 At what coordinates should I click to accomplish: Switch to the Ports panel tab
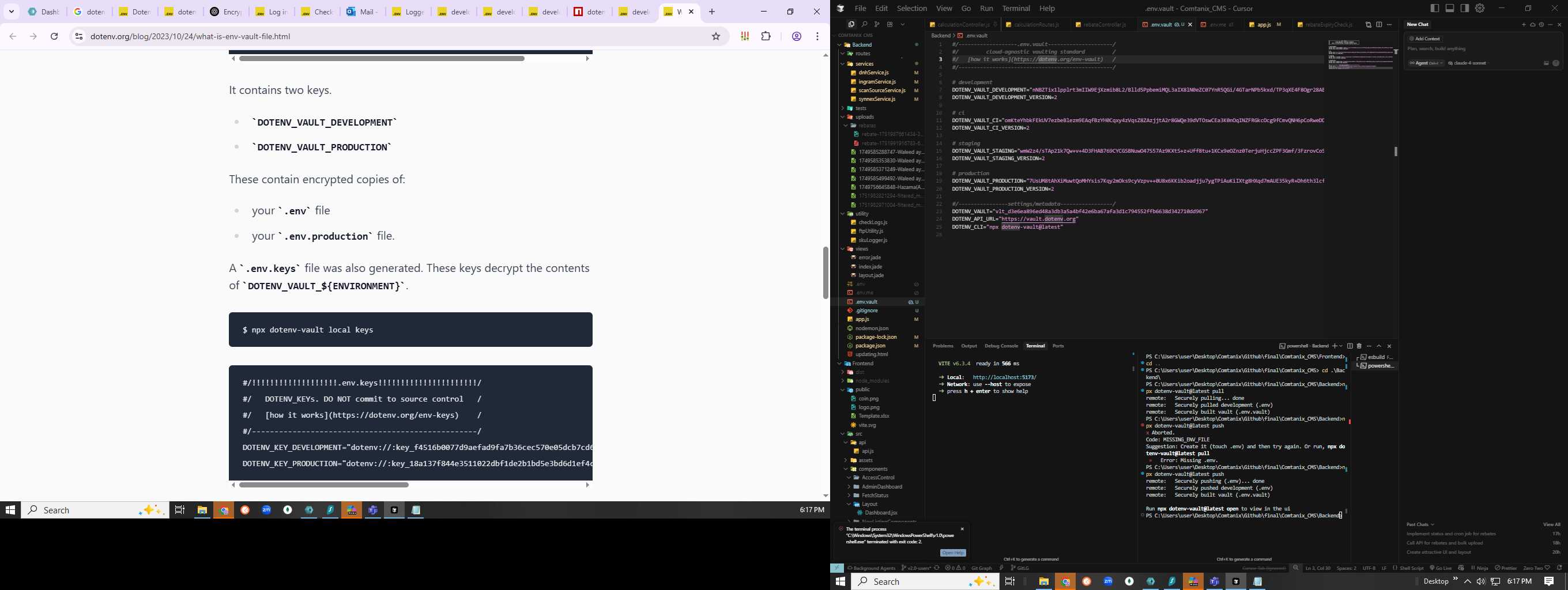(x=1058, y=346)
